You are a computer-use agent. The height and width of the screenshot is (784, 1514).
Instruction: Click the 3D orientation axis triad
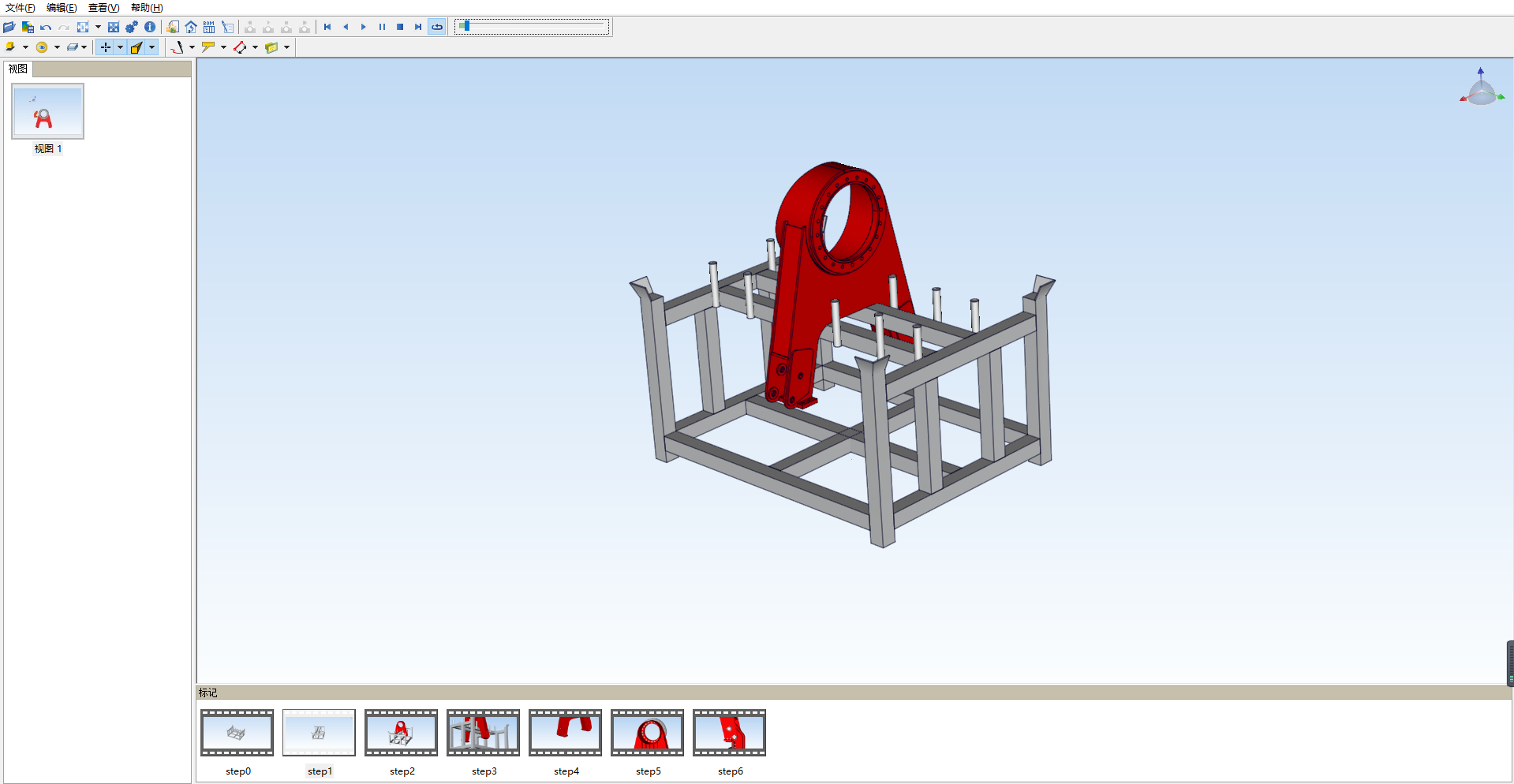coord(1482,88)
